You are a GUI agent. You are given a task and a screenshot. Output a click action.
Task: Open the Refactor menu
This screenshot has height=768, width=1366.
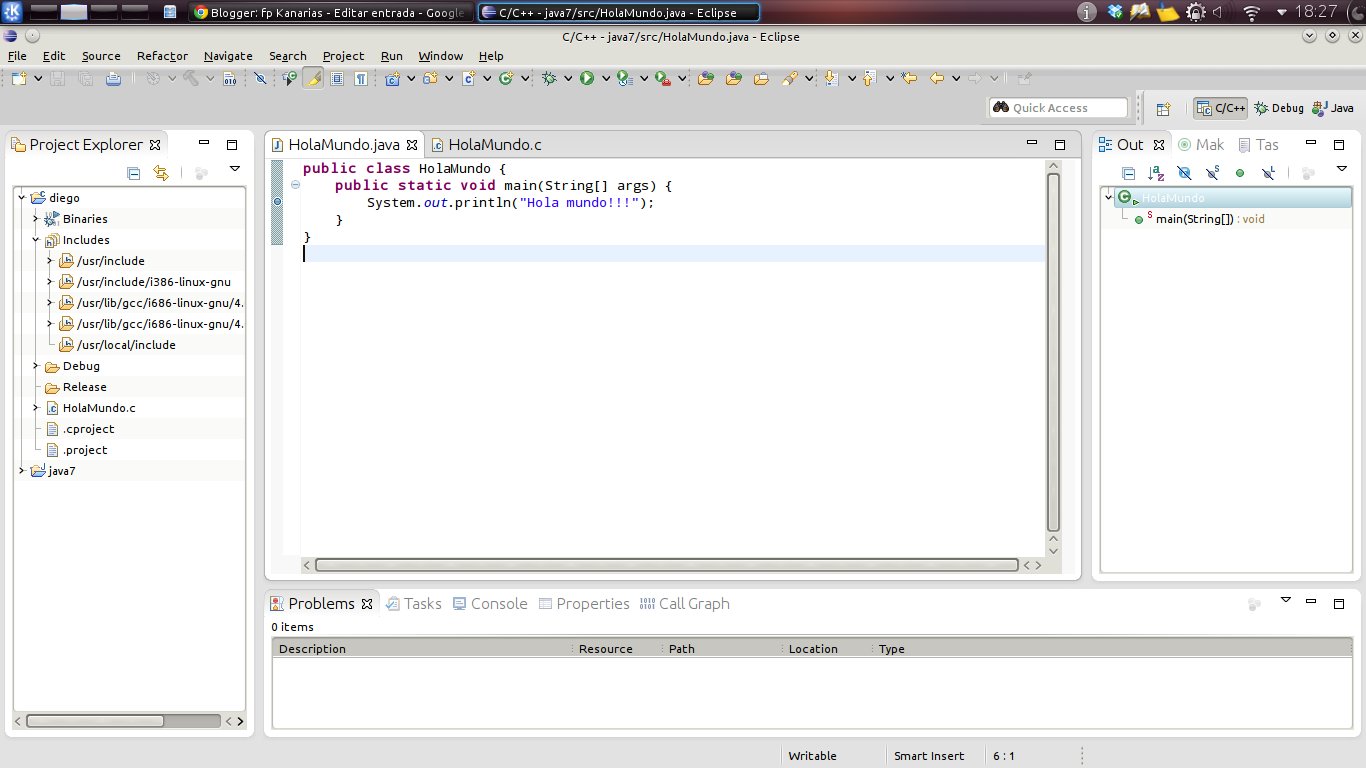[x=161, y=56]
